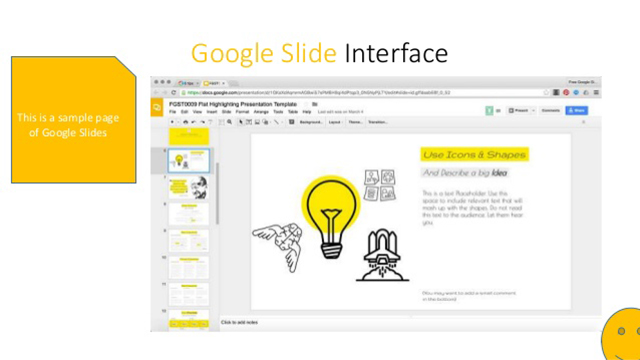Bookmark the page with the address bar star
Screen dimensions: 640x360
(546, 93)
